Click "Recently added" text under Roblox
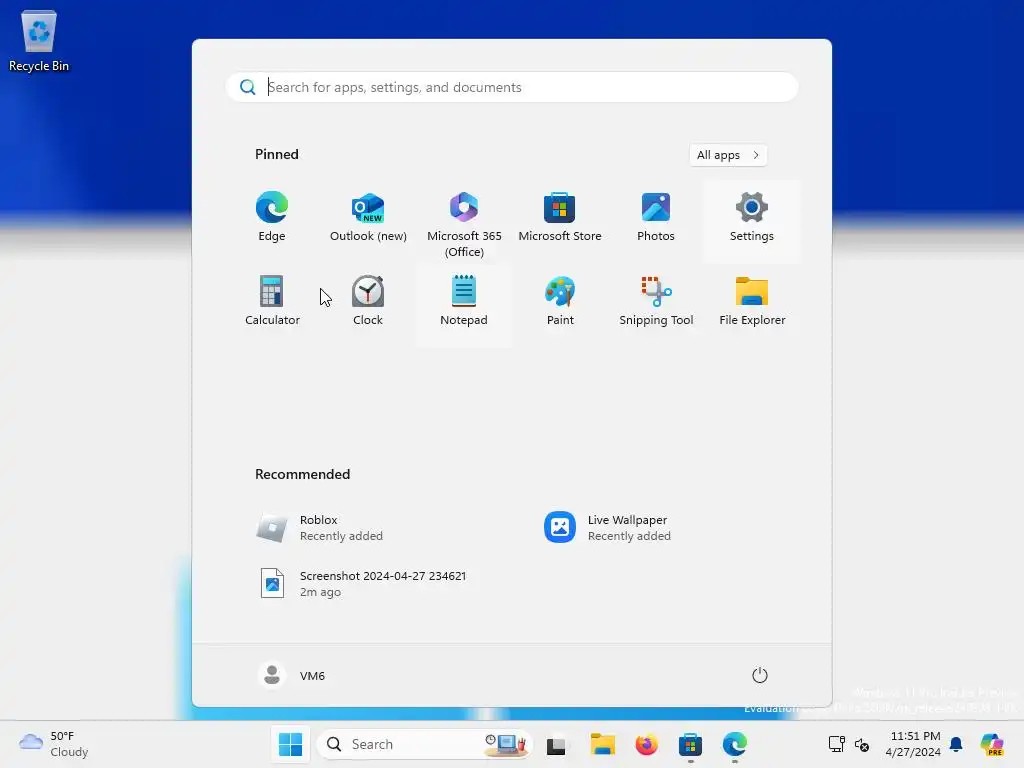The height and width of the screenshot is (768, 1024). (x=341, y=536)
